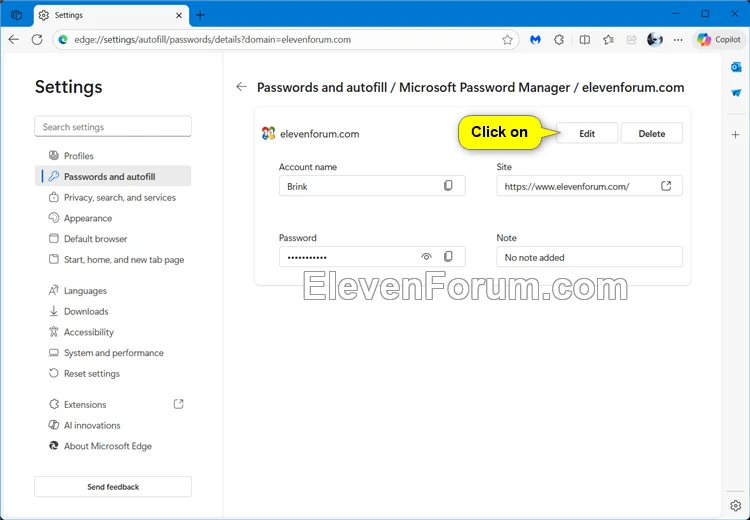Image resolution: width=750 pixels, height=520 pixels.
Task: Copy the saved password
Action: (448, 256)
